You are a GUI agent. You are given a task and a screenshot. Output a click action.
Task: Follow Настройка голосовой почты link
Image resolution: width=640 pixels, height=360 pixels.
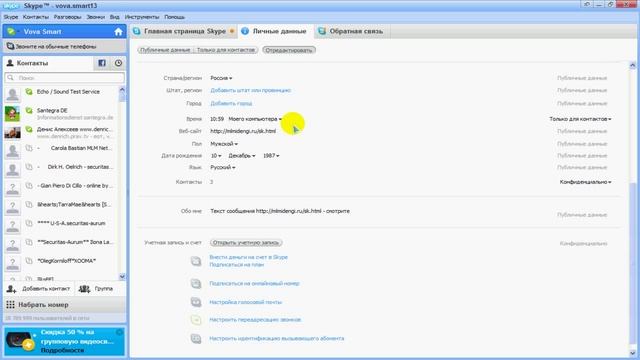(246, 302)
